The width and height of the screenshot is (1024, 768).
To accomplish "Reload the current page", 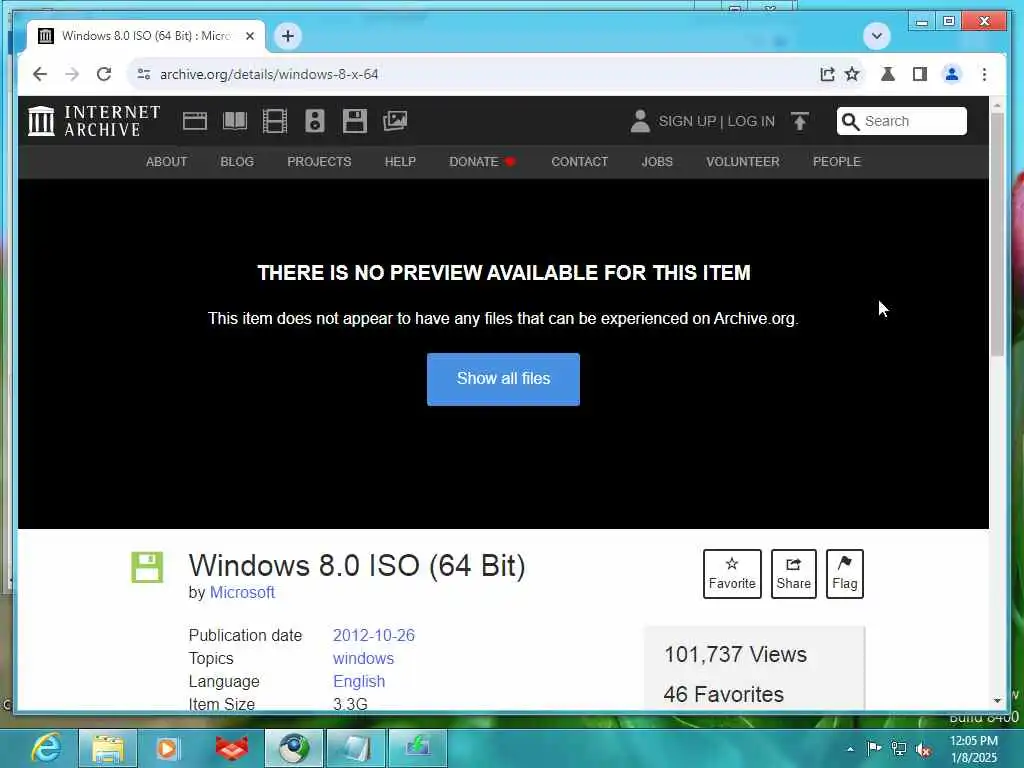I will 104,74.
